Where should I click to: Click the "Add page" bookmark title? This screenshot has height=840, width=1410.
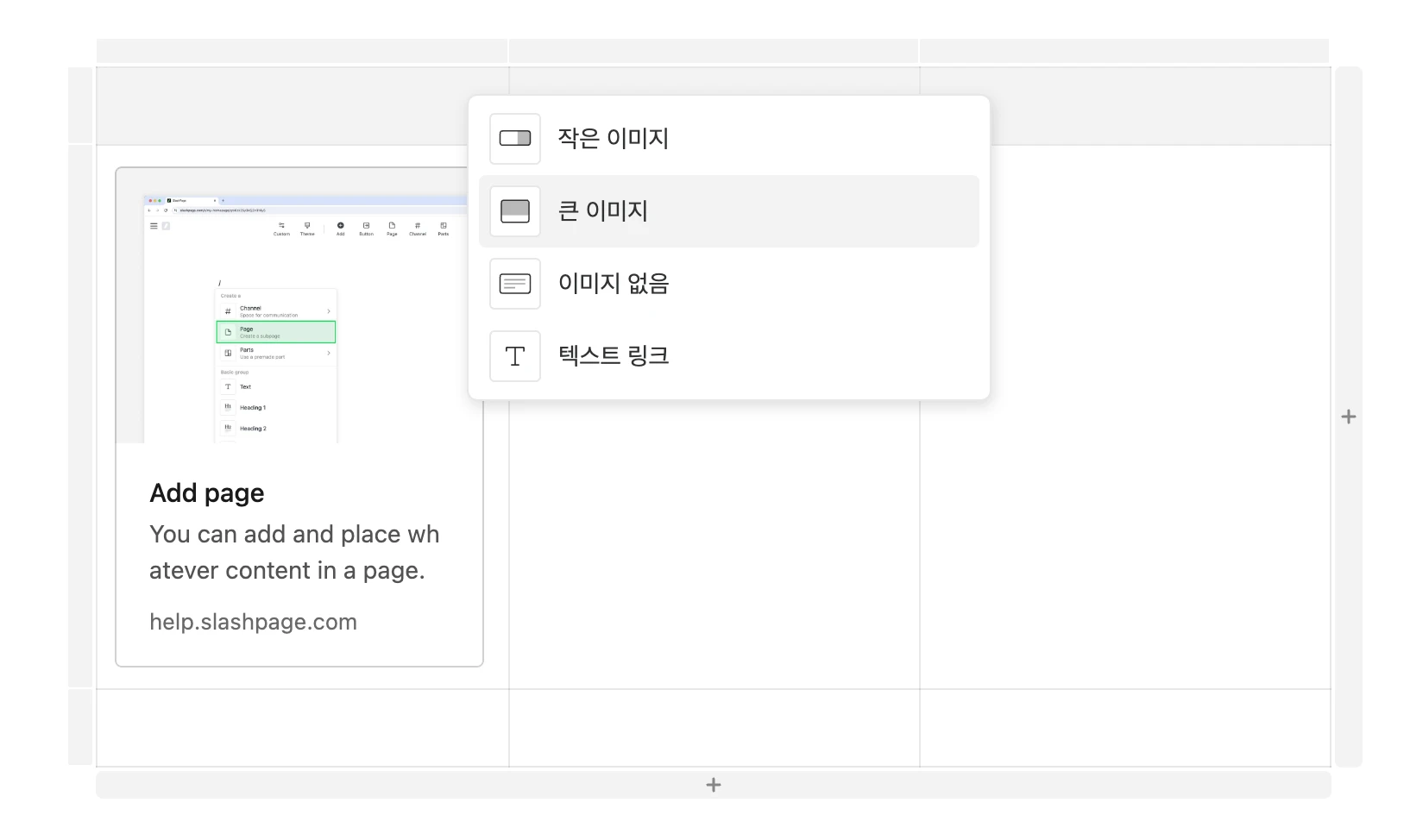(x=207, y=493)
